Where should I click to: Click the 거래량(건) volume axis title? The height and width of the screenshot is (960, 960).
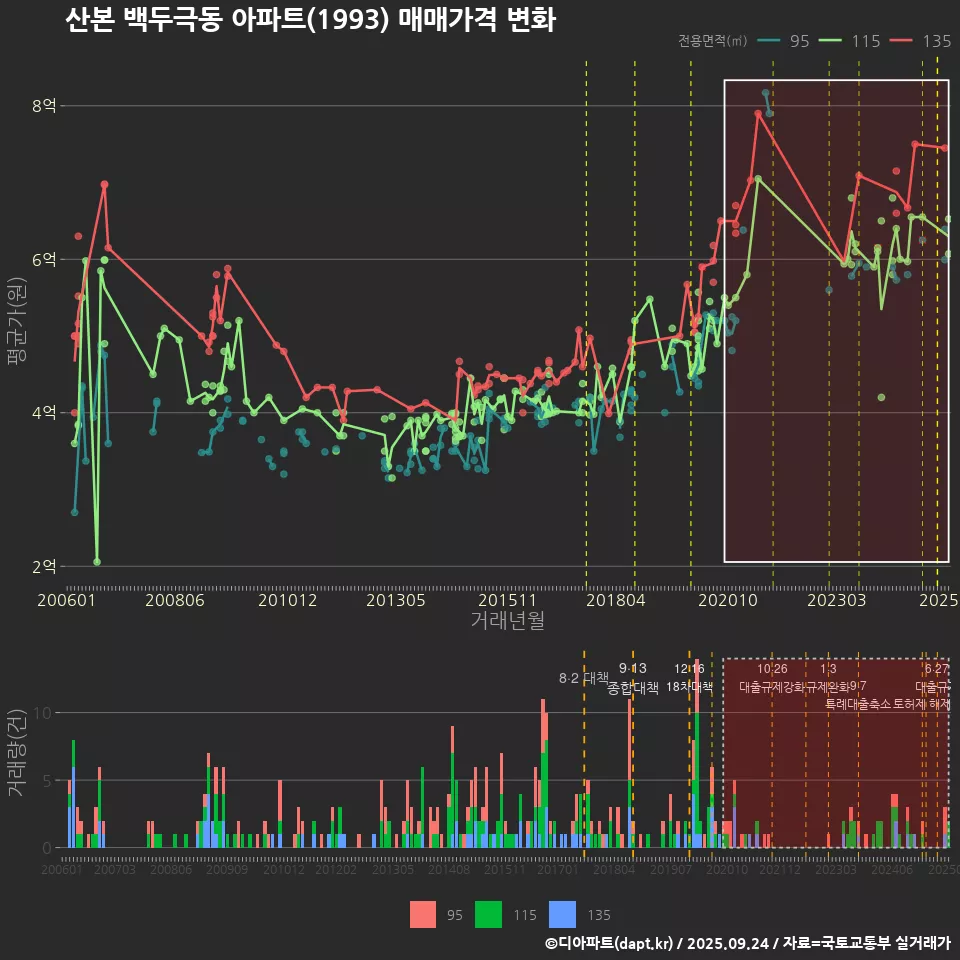17,754
